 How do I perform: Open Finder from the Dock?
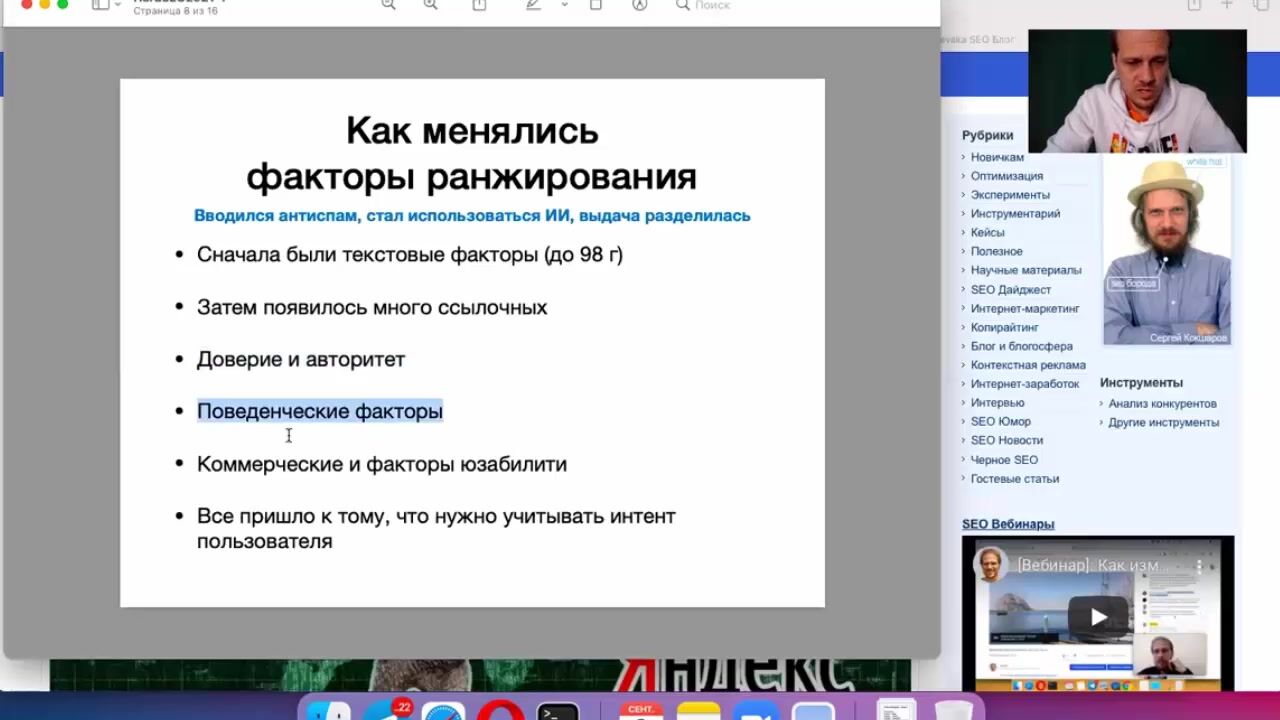point(328,710)
